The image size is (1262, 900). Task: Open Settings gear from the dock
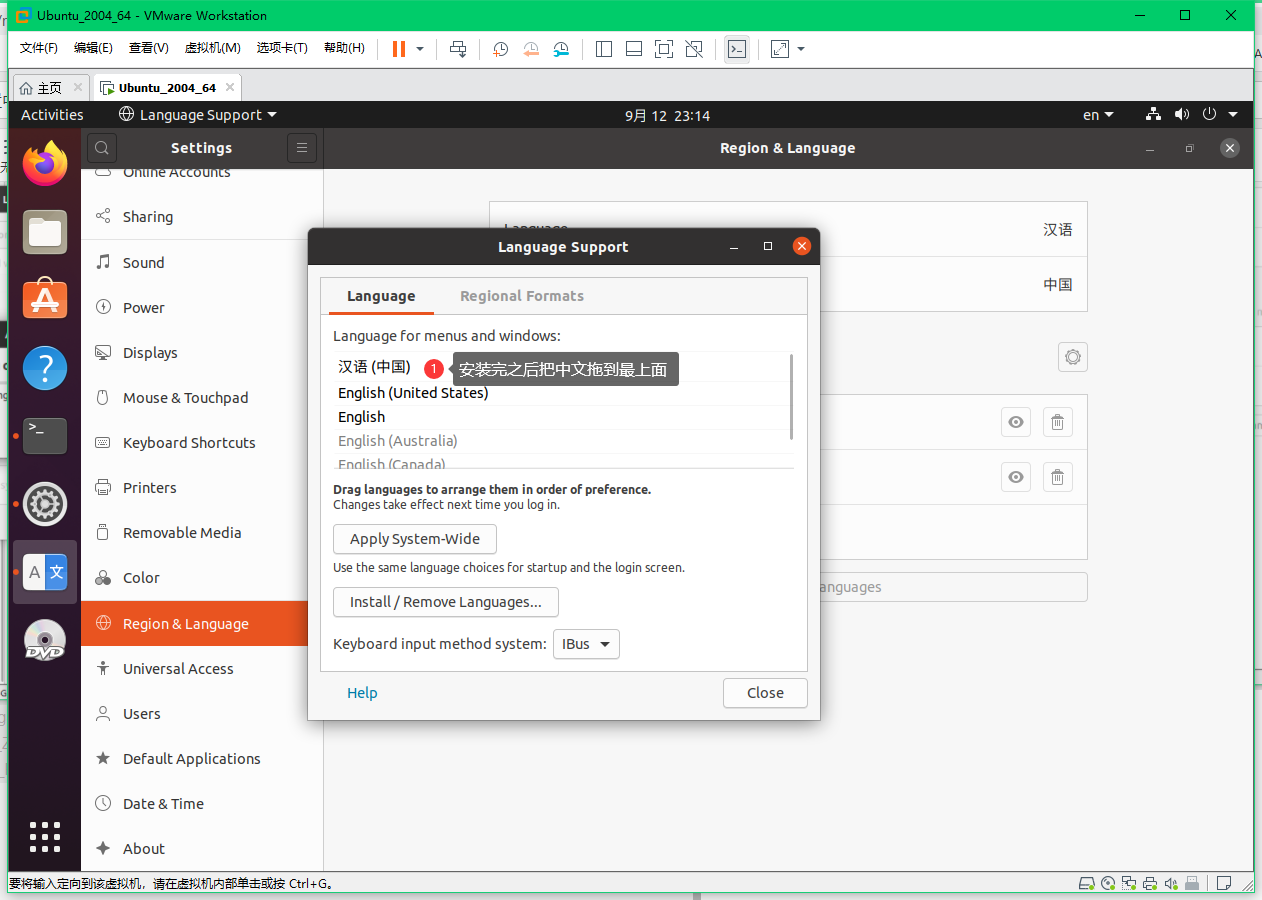pos(45,504)
